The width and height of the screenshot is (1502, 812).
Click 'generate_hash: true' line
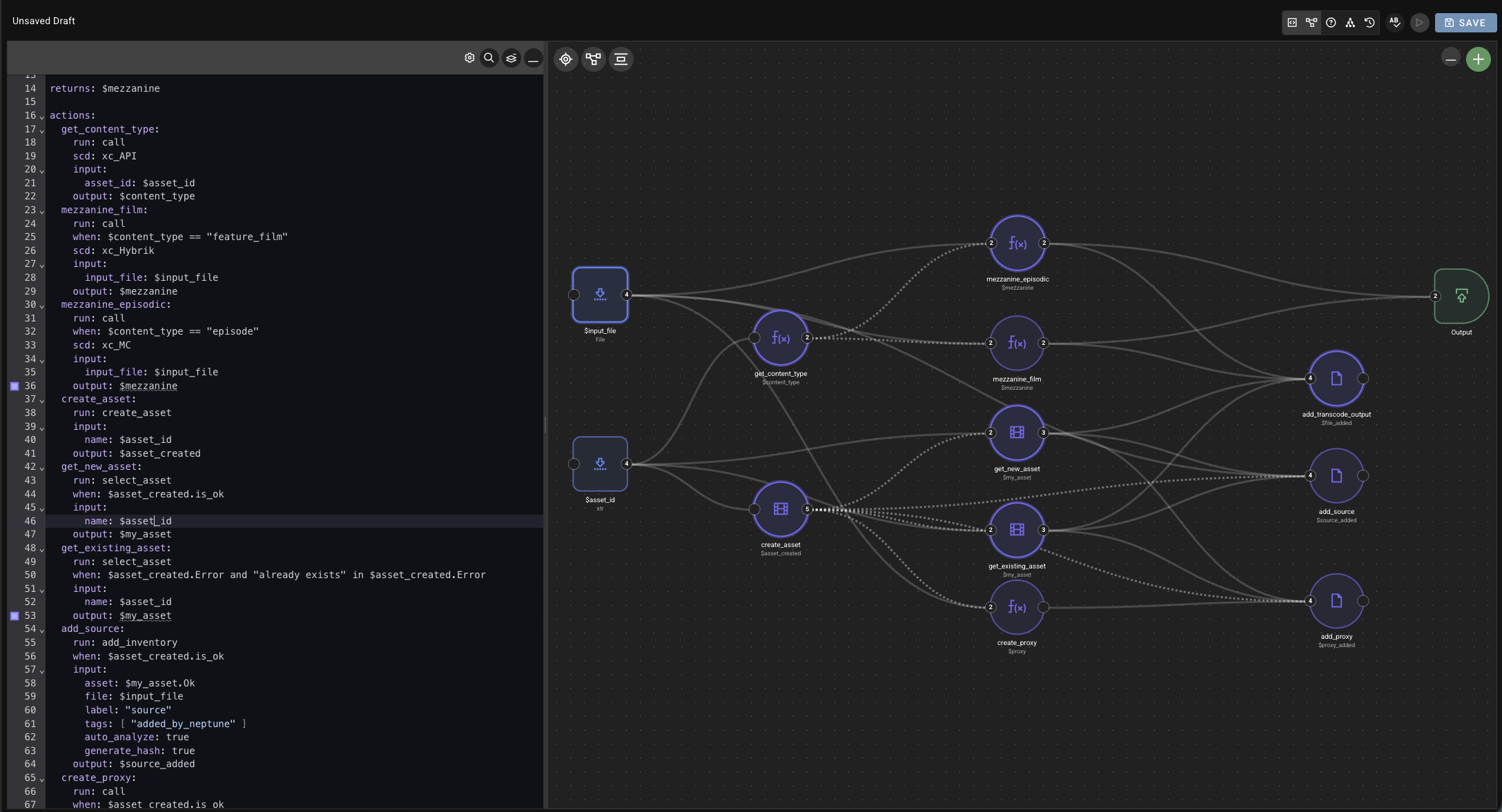click(140, 751)
